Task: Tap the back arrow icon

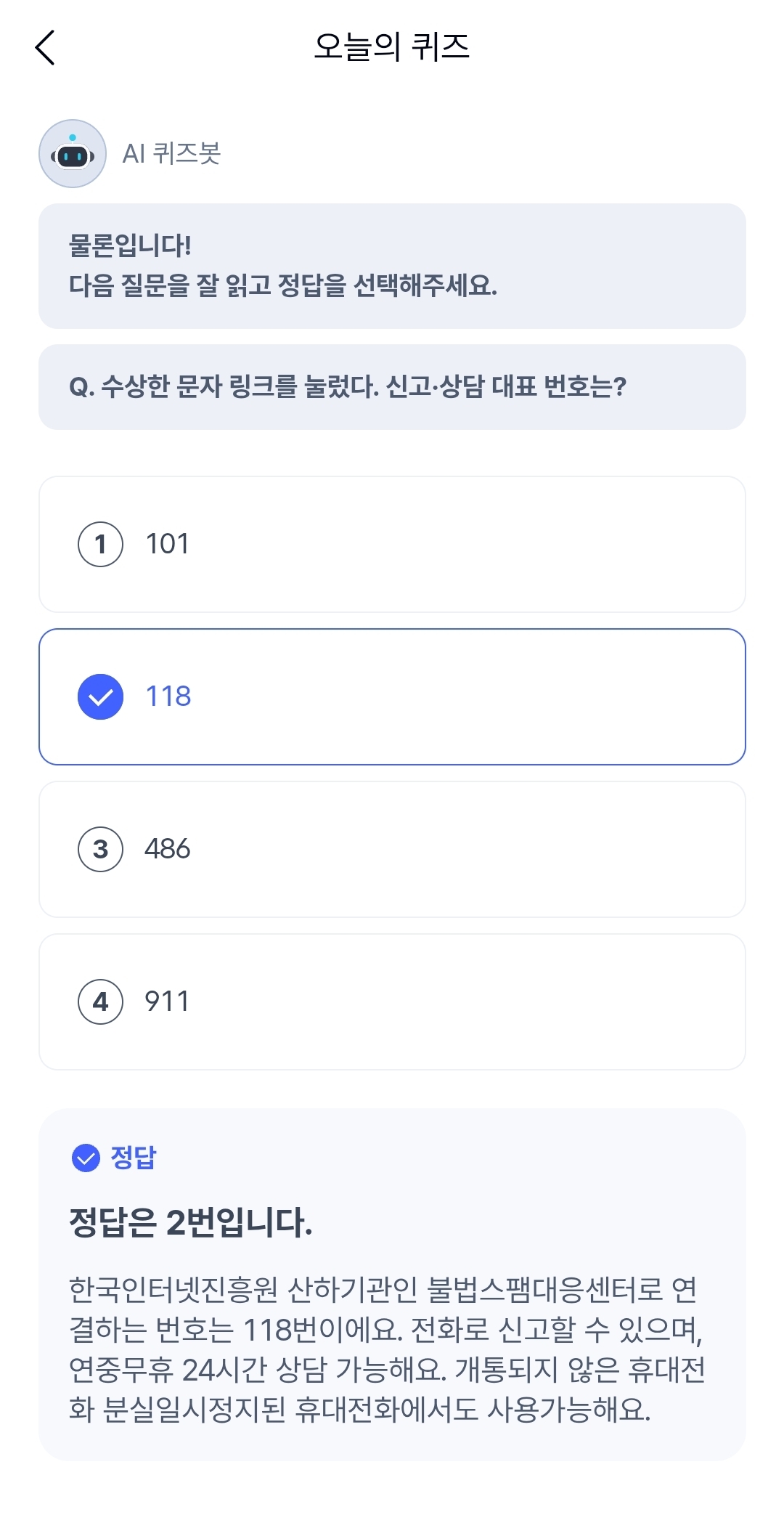Action: [45, 48]
